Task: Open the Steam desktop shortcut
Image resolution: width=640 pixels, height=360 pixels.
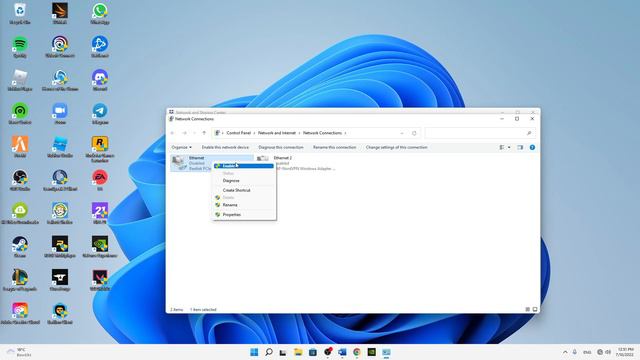Action: coord(20,247)
